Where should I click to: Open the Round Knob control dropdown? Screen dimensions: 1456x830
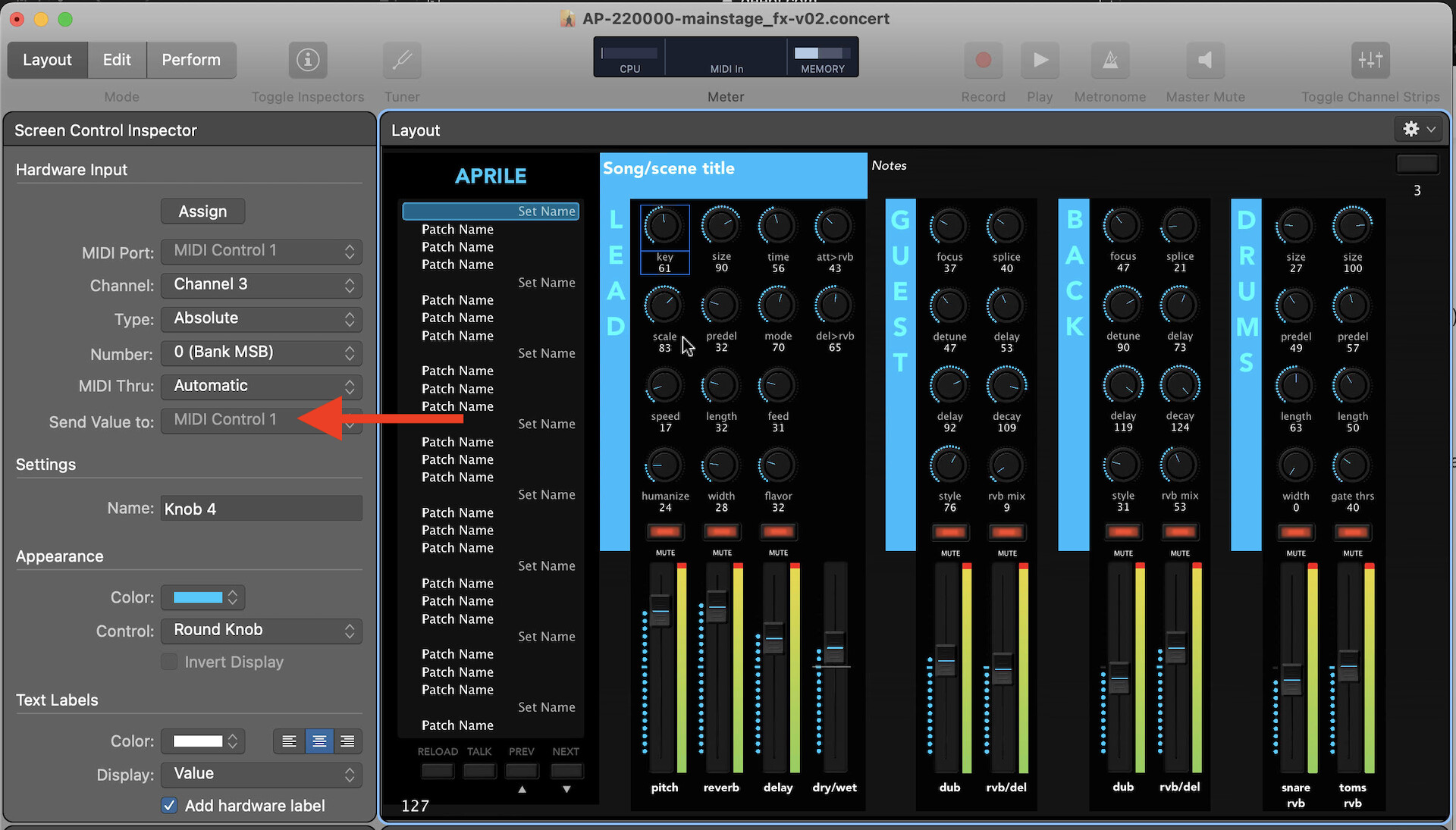tap(261, 631)
